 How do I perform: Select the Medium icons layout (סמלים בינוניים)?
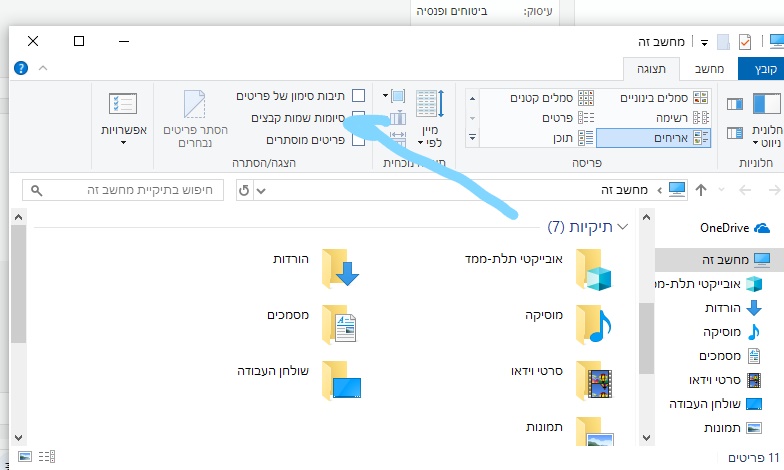(664, 98)
